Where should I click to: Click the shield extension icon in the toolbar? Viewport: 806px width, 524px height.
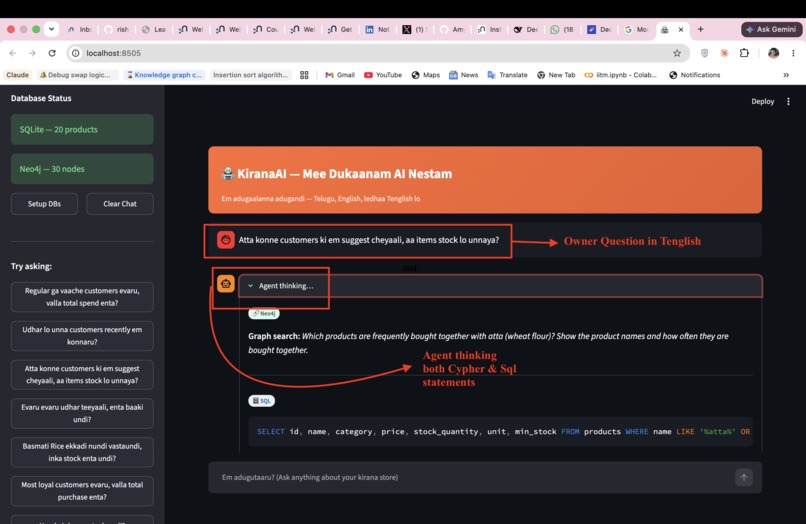pos(704,53)
